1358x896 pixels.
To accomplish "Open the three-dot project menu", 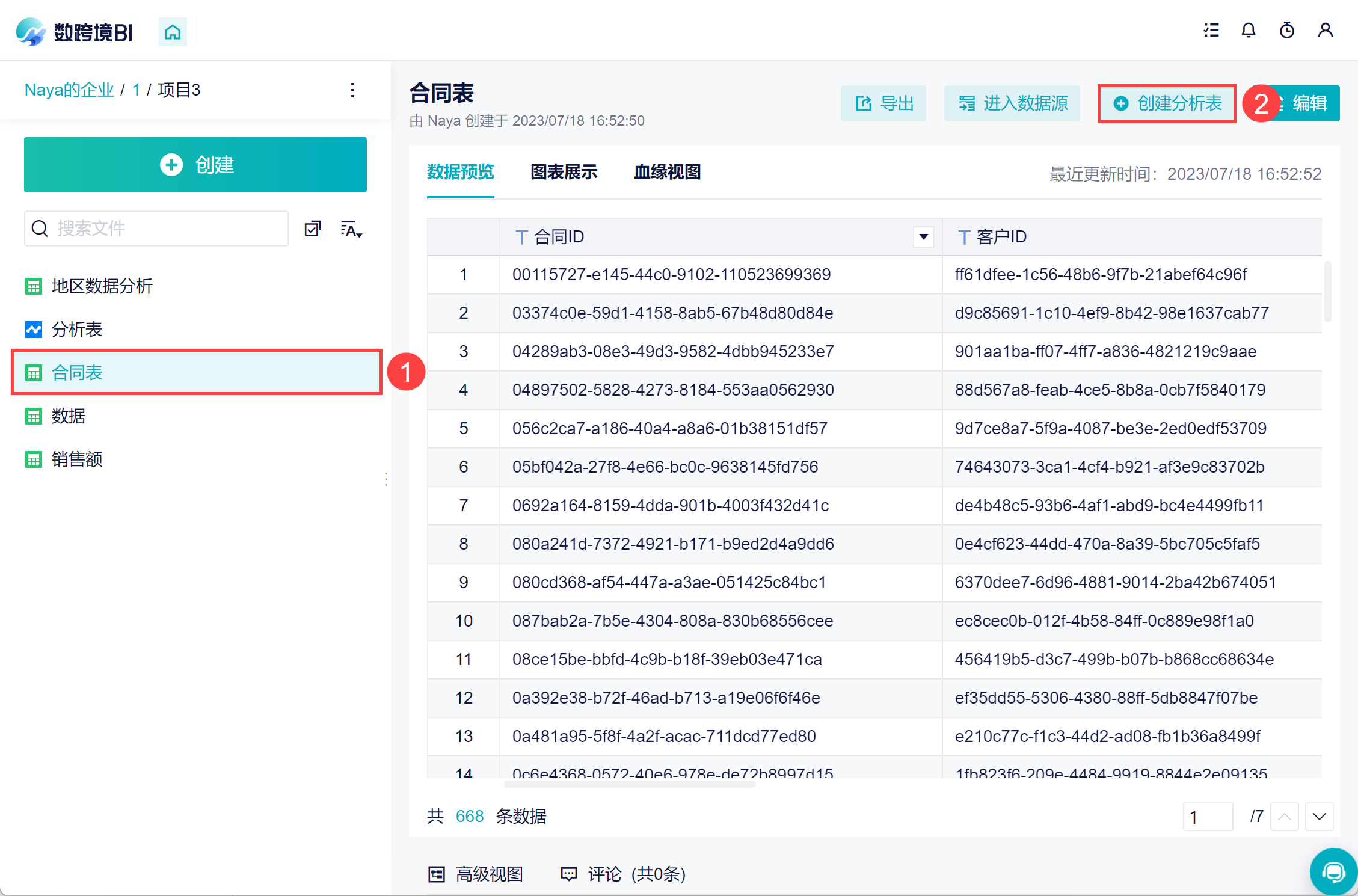I will point(352,90).
